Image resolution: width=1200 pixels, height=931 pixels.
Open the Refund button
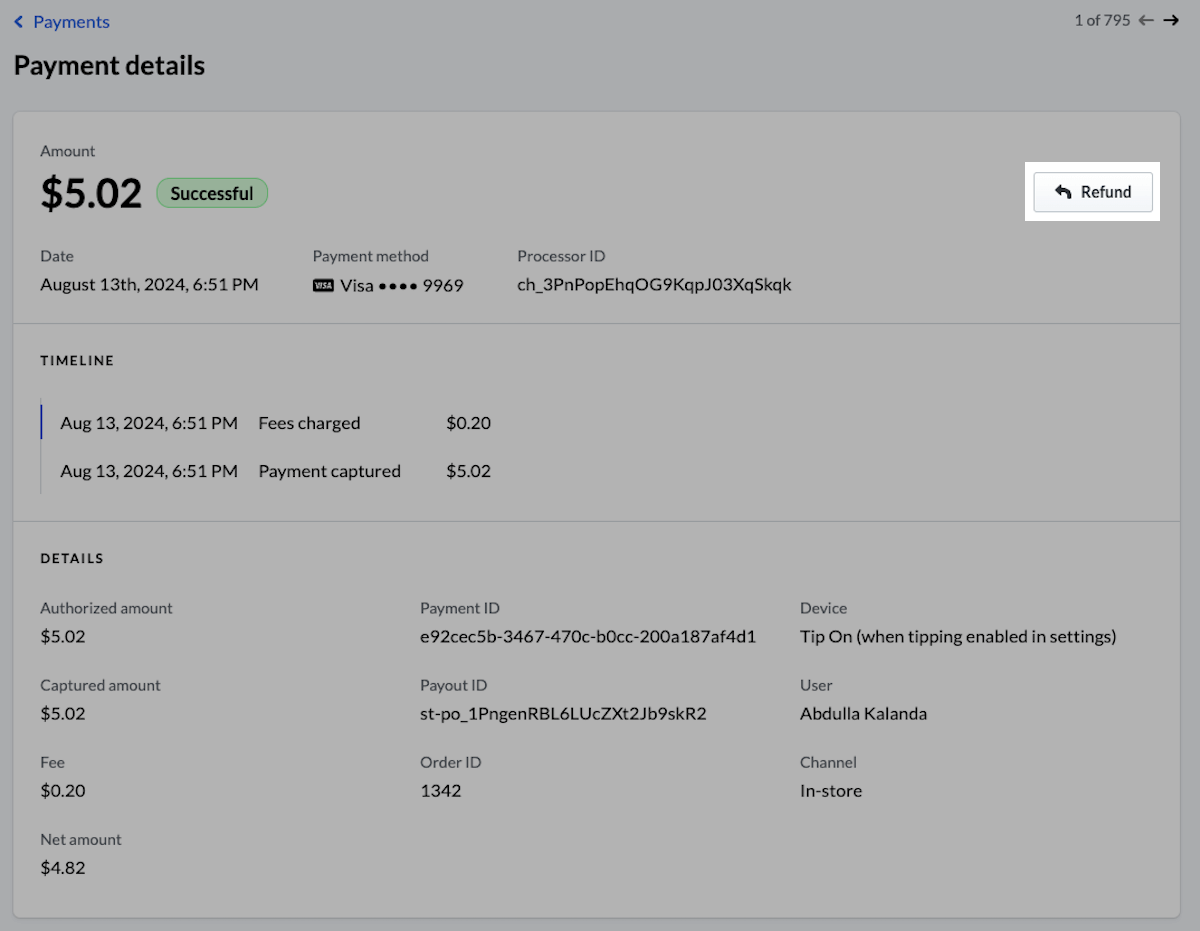(1093, 192)
